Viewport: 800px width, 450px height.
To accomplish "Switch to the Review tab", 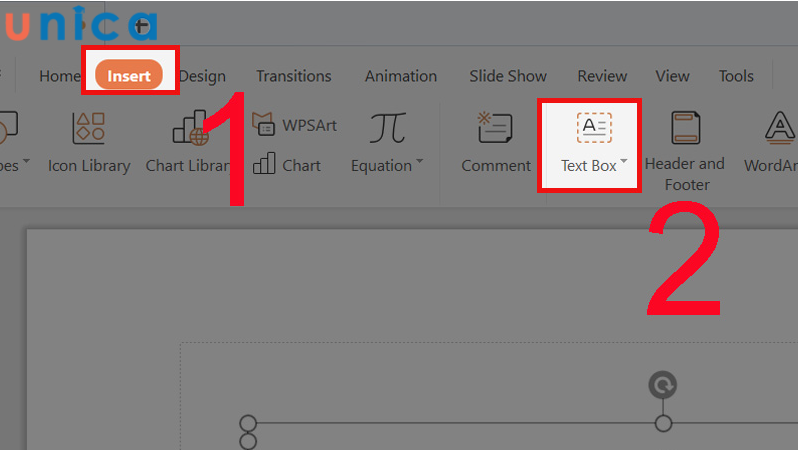I will [601, 76].
